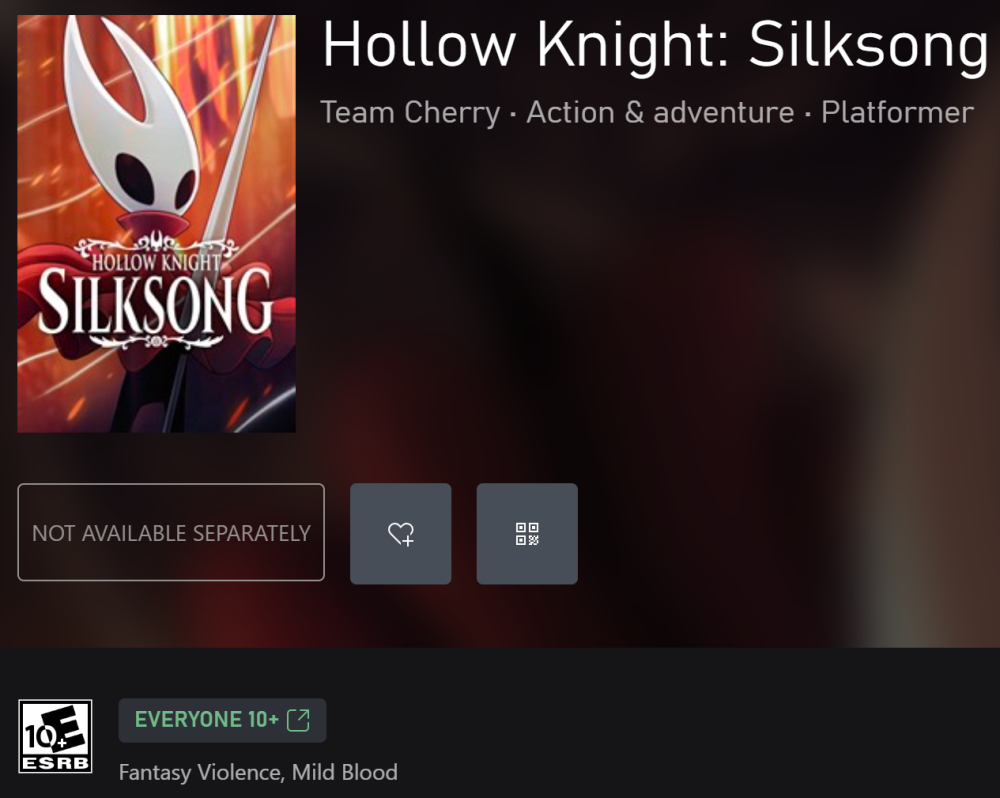Click the small HOLLOW KNIGHT text on cover
1000x798 pixels.
(x=156, y=262)
